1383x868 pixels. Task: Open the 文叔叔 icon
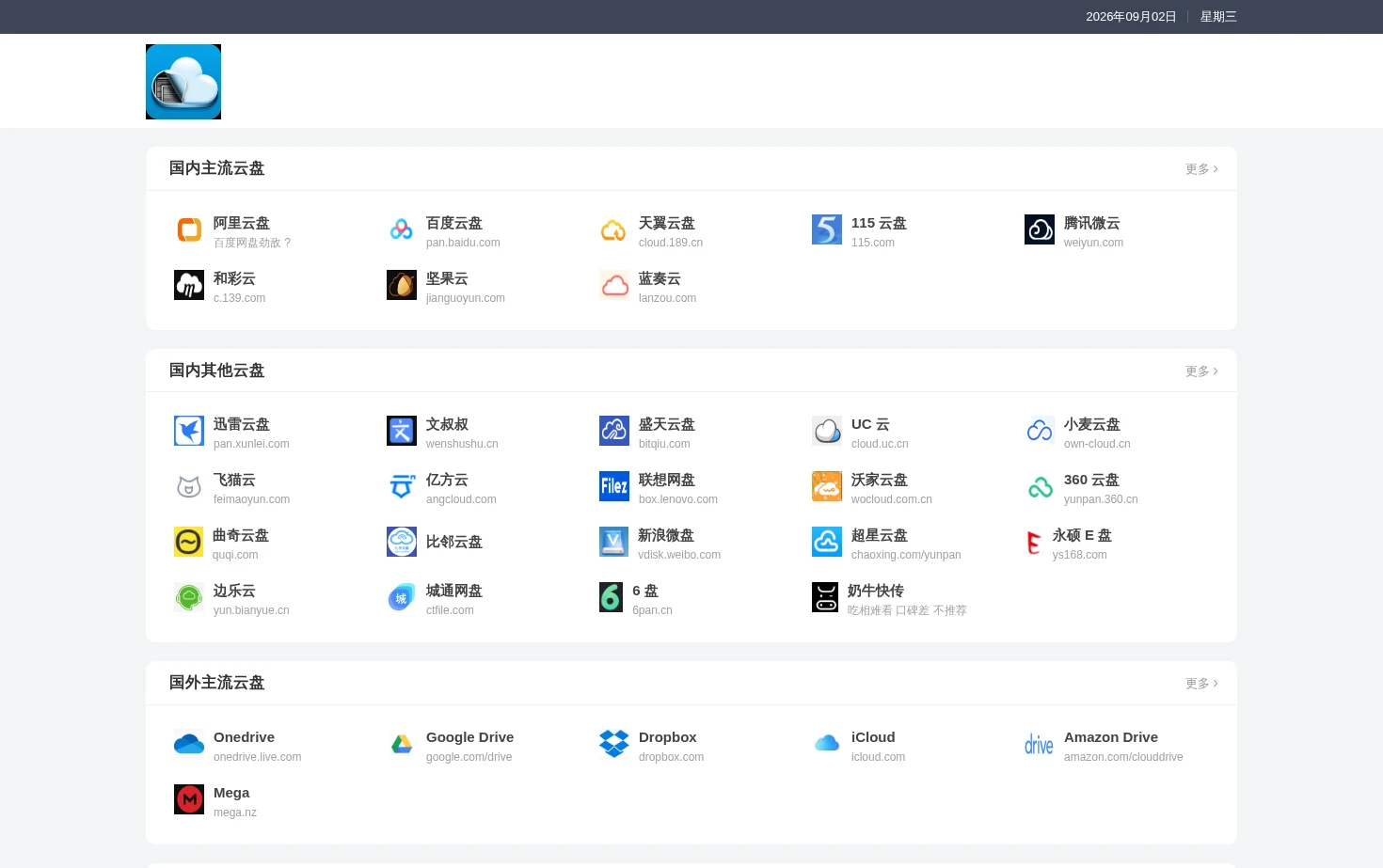pyautogui.click(x=402, y=431)
